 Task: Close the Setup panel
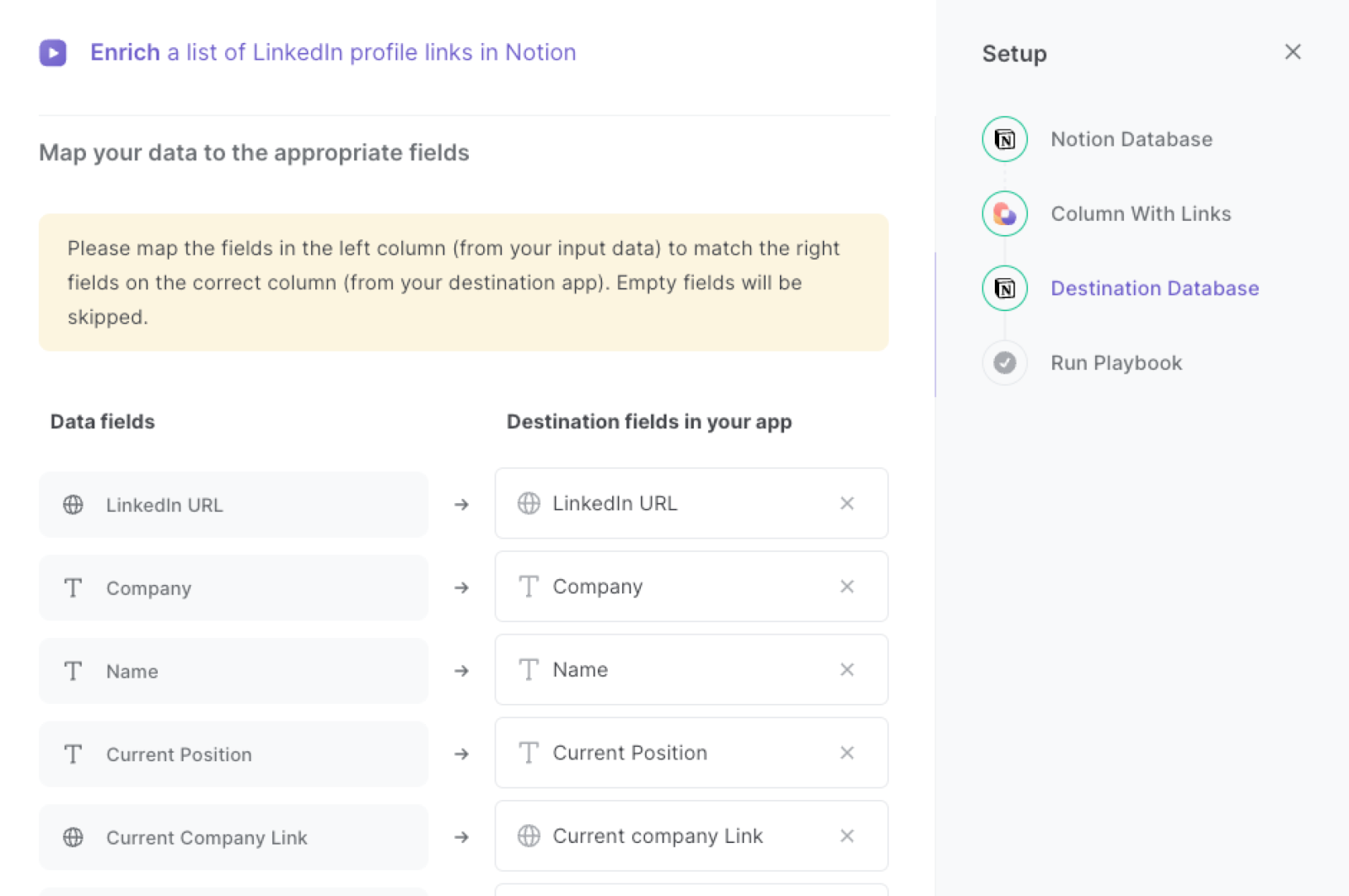pyautogui.click(x=1293, y=52)
